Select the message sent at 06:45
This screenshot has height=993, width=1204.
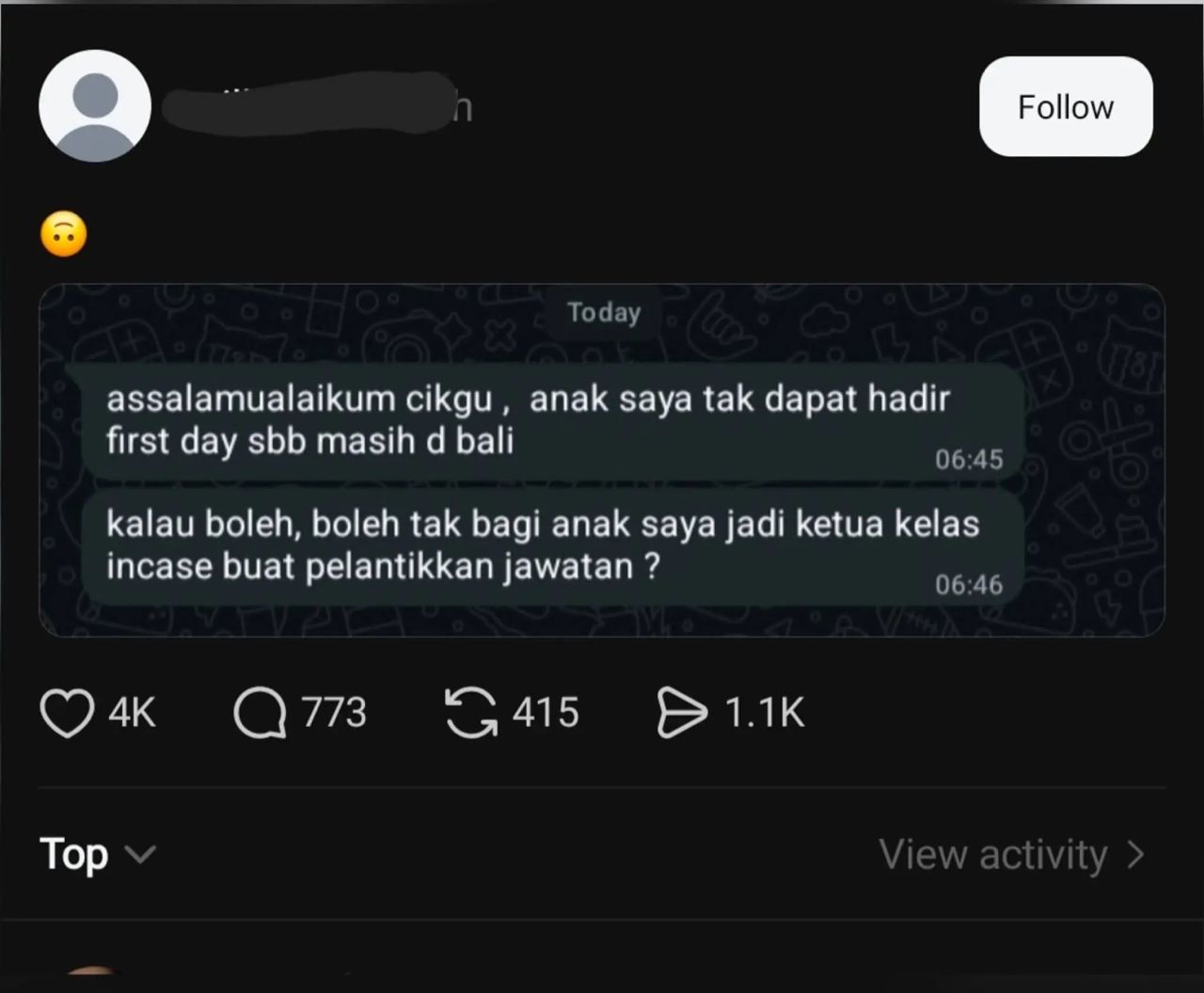[553, 423]
